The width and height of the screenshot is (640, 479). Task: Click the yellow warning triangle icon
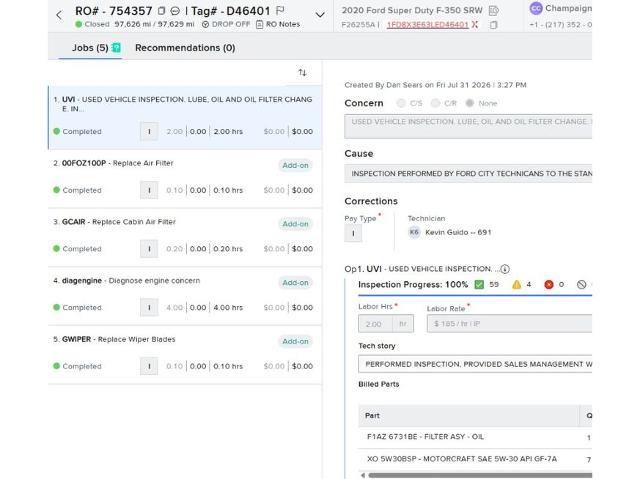click(x=516, y=284)
